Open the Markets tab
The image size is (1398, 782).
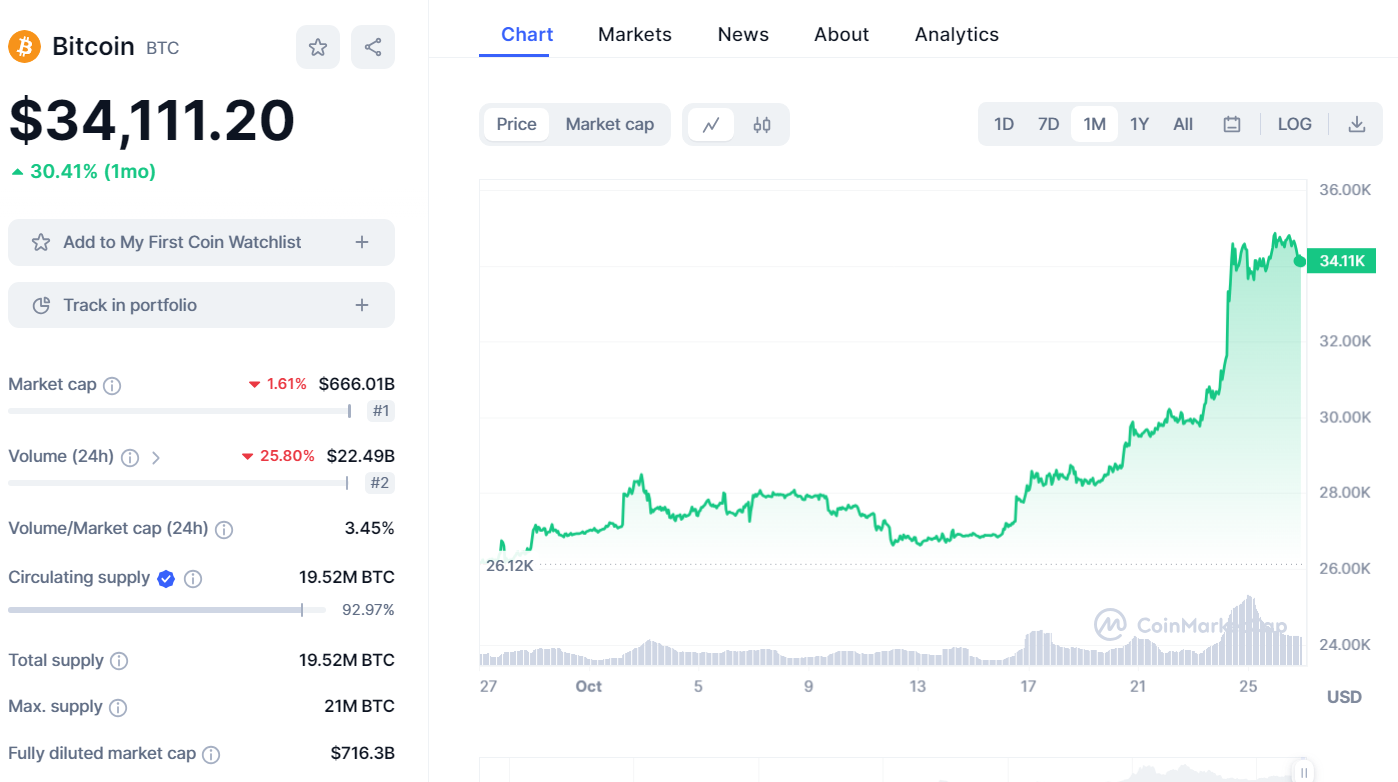pyautogui.click(x=635, y=34)
